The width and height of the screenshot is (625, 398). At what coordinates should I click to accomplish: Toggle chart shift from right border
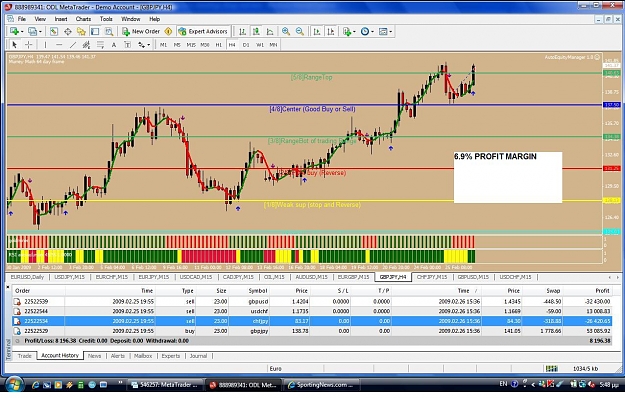point(331,31)
